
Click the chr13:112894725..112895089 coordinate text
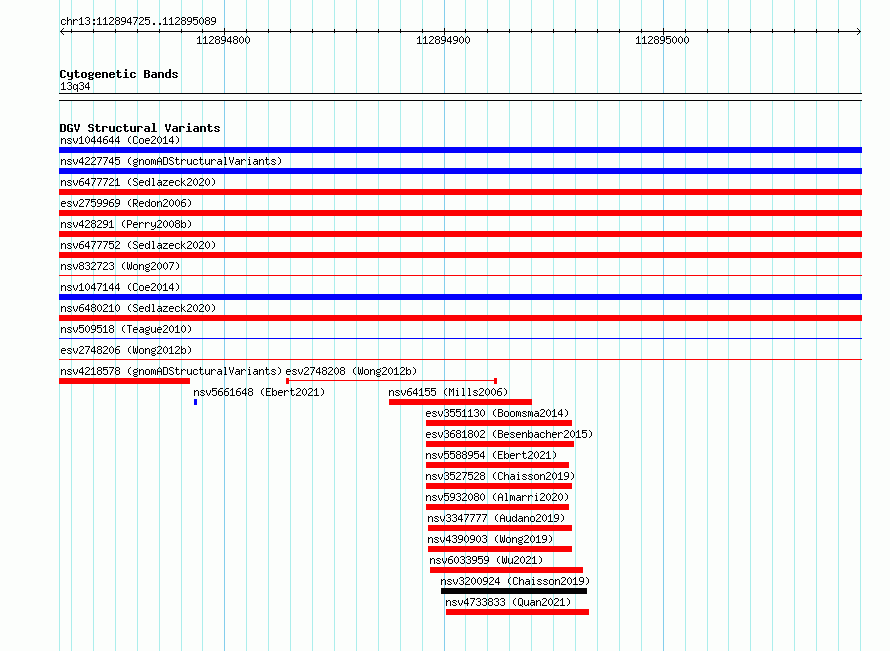[x=138, y=21]
